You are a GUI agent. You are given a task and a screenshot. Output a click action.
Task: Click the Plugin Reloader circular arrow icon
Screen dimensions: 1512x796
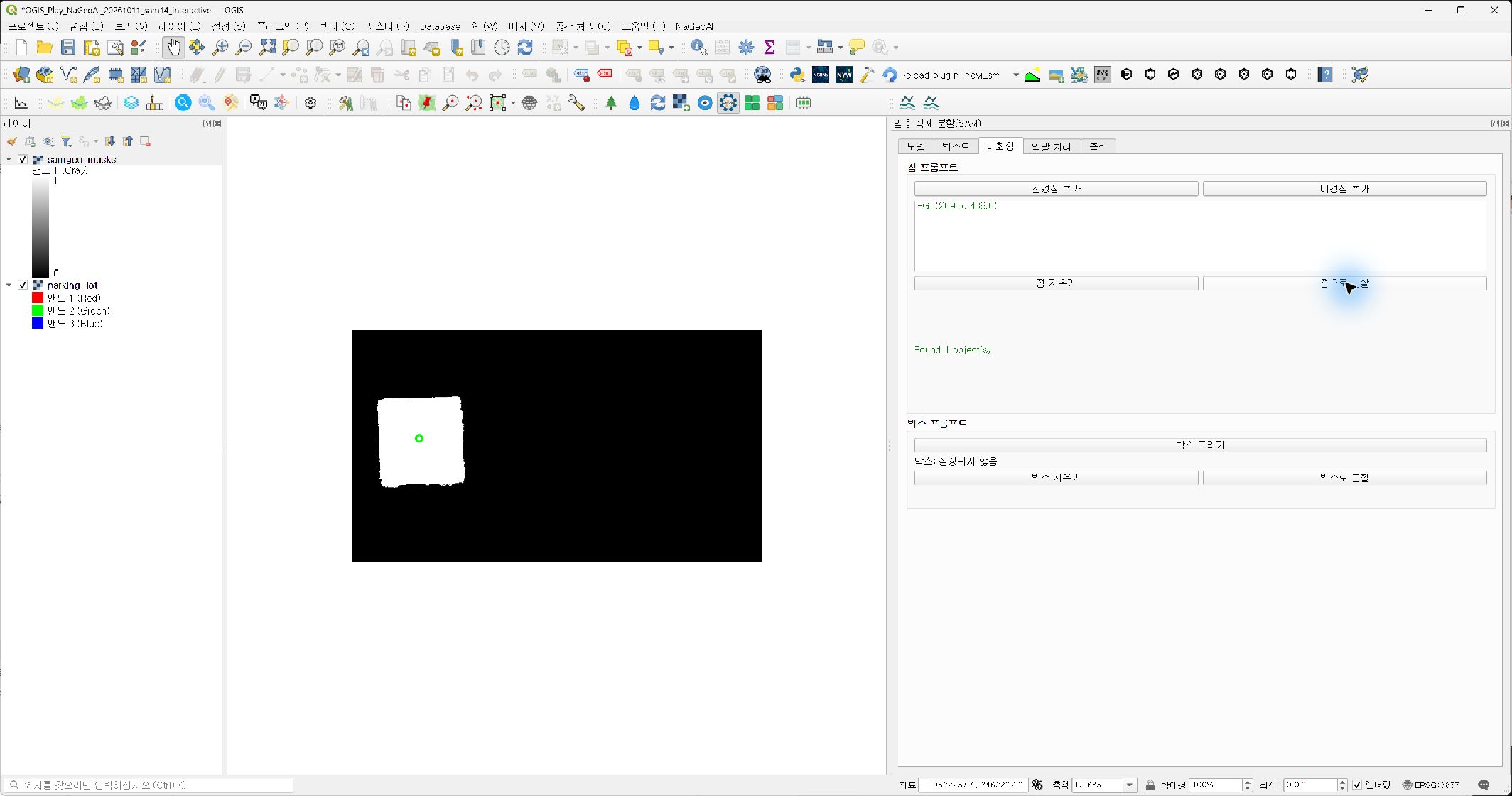point(890,75)
